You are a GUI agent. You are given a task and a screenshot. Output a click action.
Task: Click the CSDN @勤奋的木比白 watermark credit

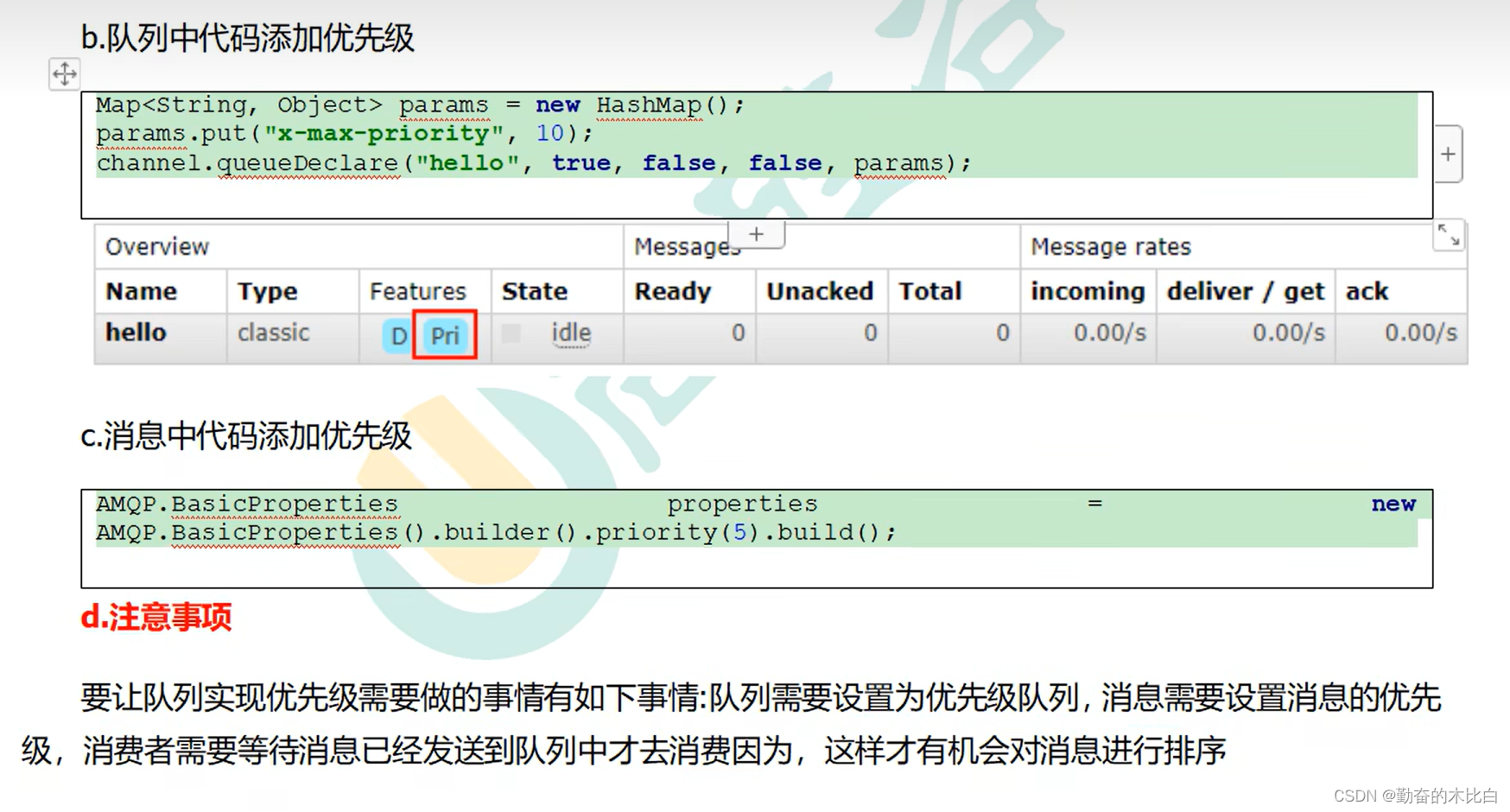[x=1416, y=796]
